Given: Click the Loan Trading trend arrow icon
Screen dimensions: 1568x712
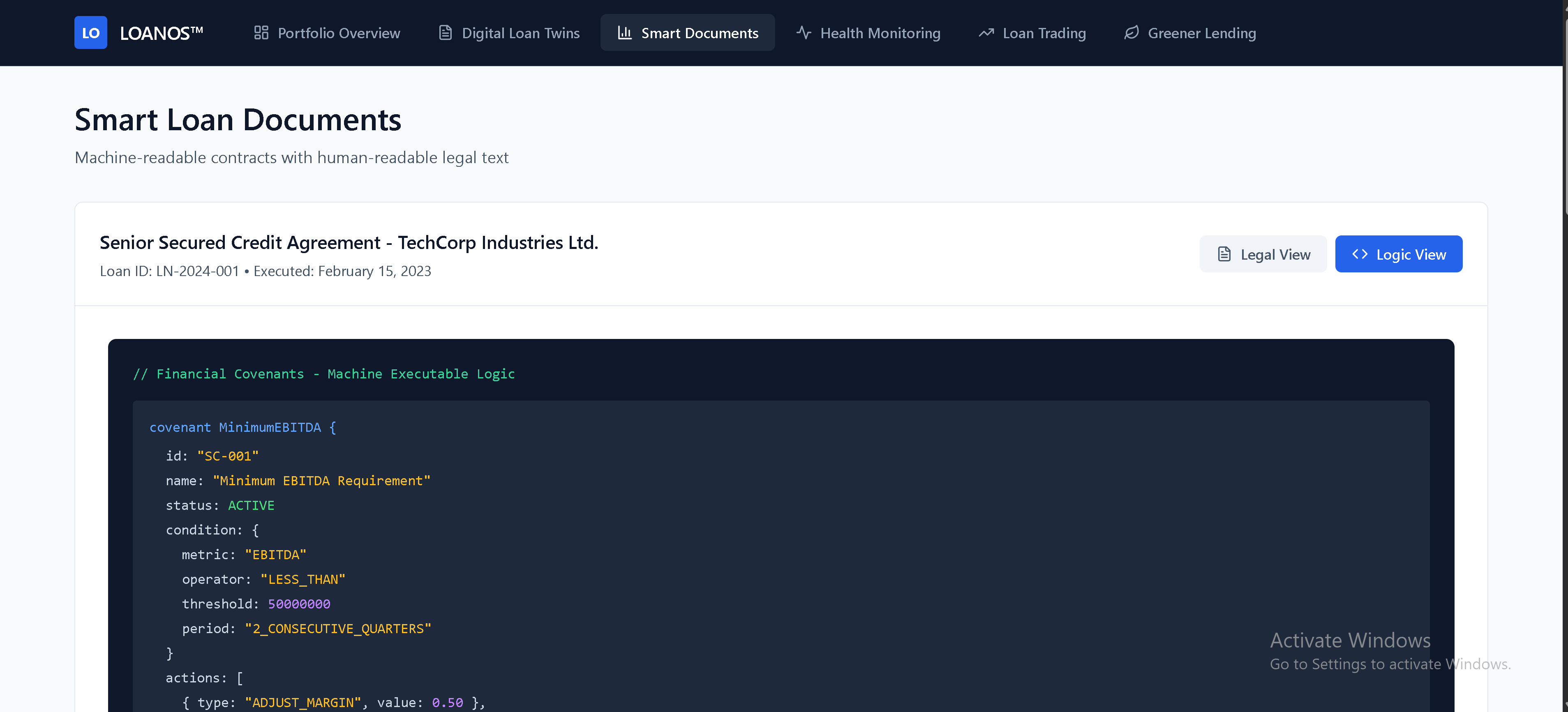Looking at the screenshot, I should click(986, 33).
